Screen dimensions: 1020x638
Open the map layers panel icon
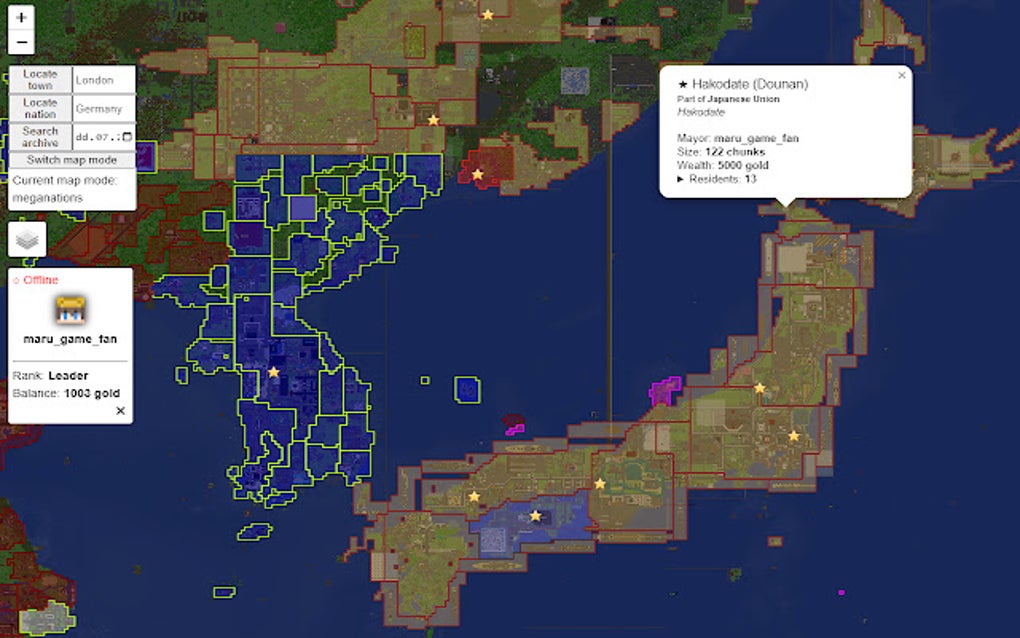(x=27, y=237)
